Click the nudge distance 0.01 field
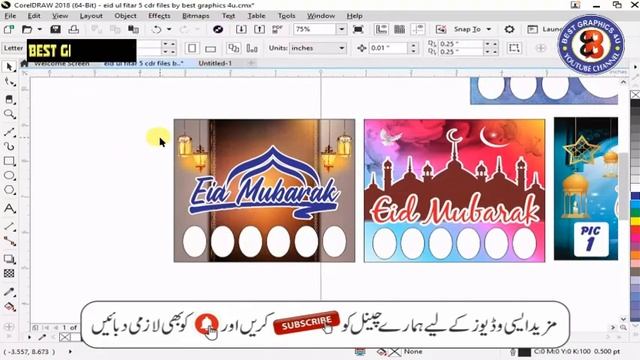Image resolution: width=640 pixels, height=360 pixels. pyautogui.click(x=388, y=48)
